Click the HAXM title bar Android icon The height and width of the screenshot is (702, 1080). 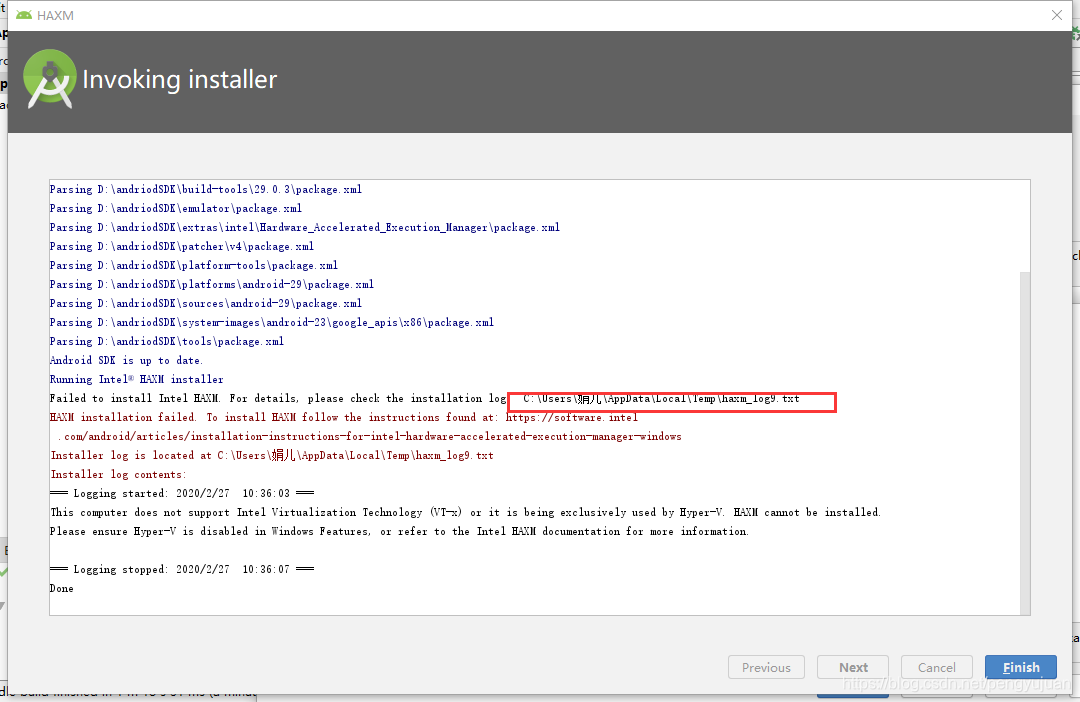click(23, 15)
